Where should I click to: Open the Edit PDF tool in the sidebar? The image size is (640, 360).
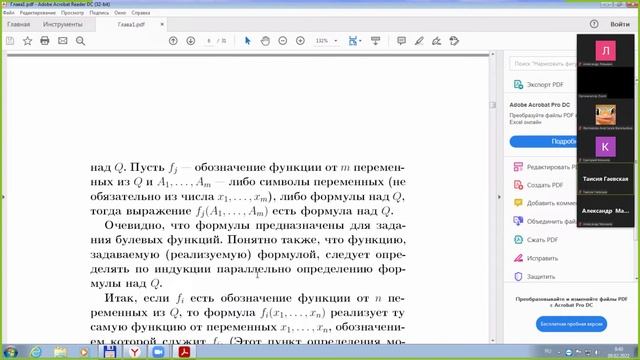click(544, 167)
